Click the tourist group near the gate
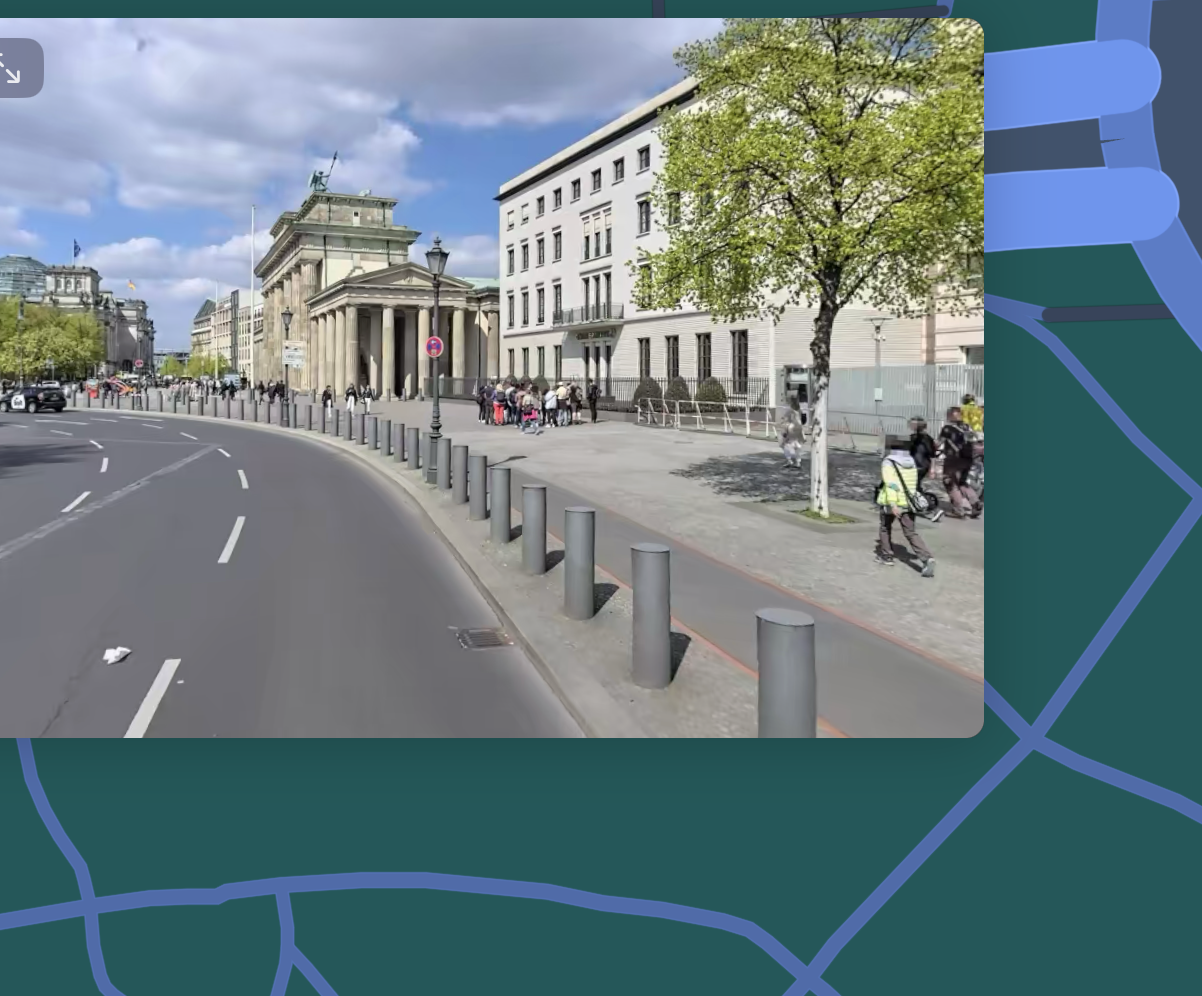This screenshot has height=996, width=1202. point(533,403)
